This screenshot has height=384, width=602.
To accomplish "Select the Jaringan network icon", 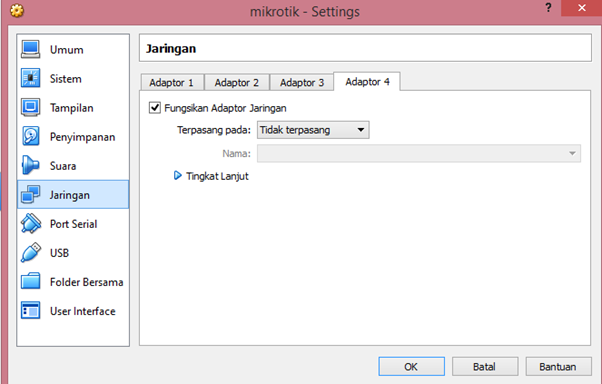I will point(31,195).
